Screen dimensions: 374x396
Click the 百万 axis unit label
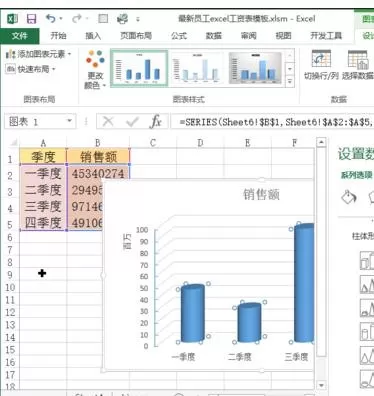point(127,241)
